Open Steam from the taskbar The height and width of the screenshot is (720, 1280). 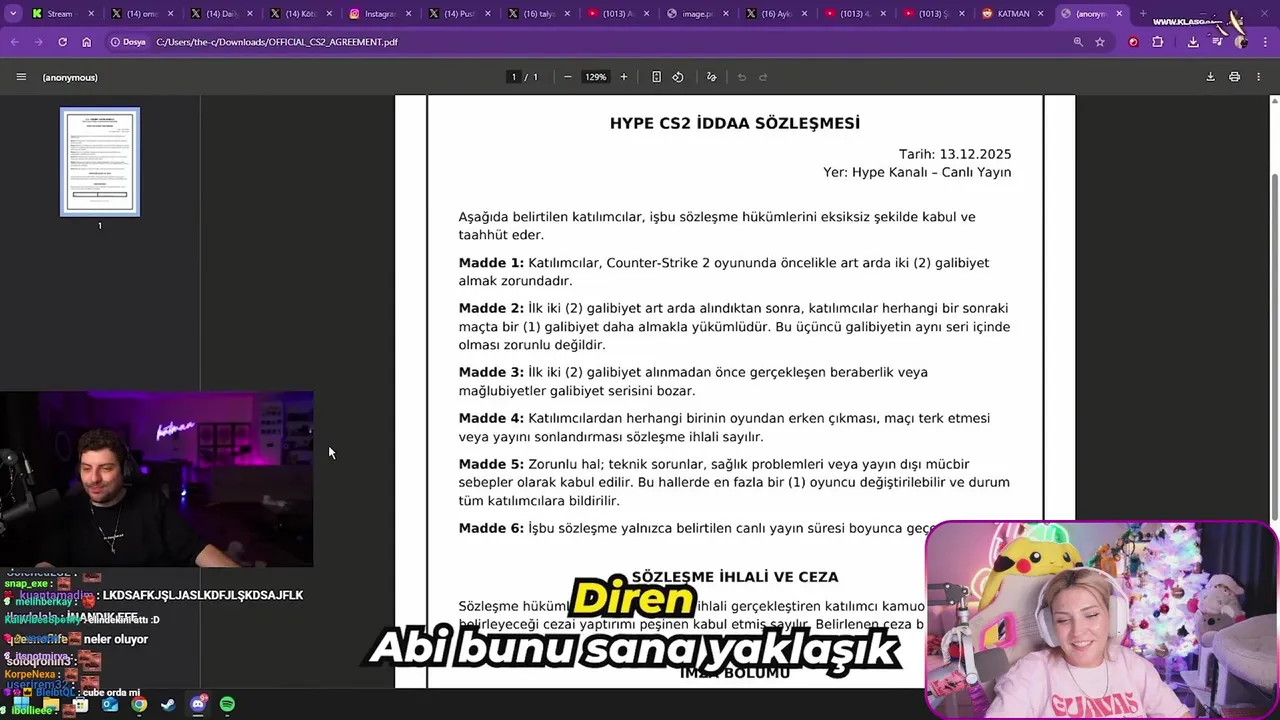tap(168, 705)
